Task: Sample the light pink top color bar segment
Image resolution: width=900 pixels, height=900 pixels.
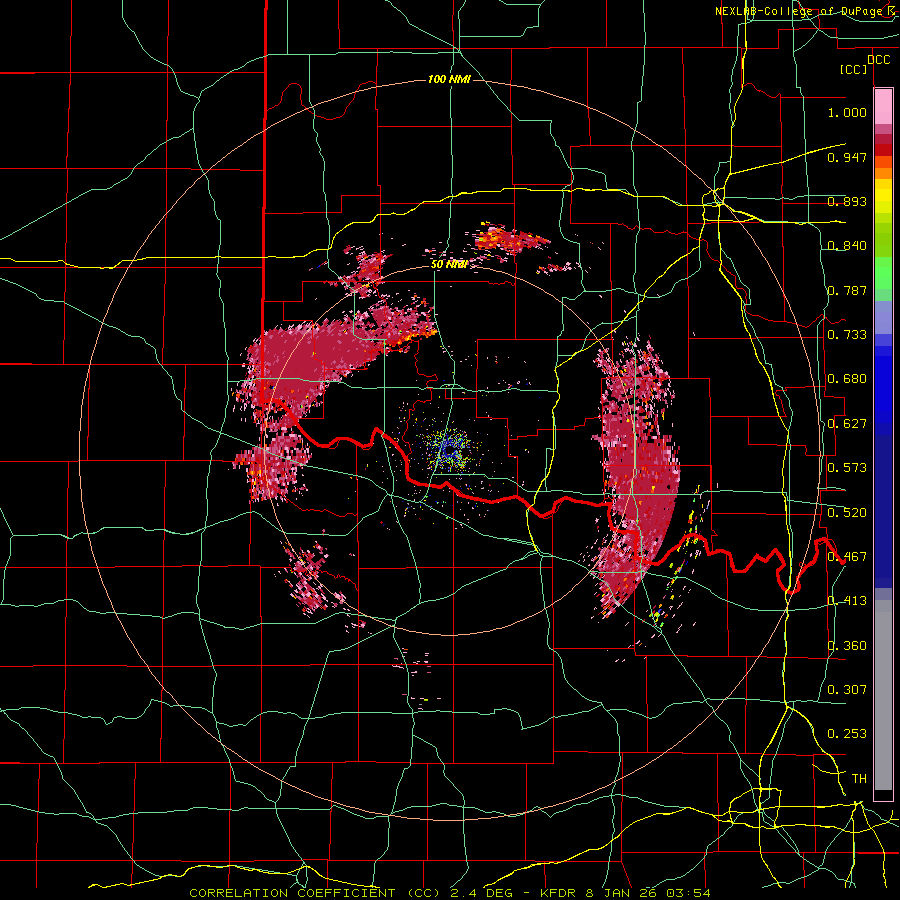Action: [883, 106]
